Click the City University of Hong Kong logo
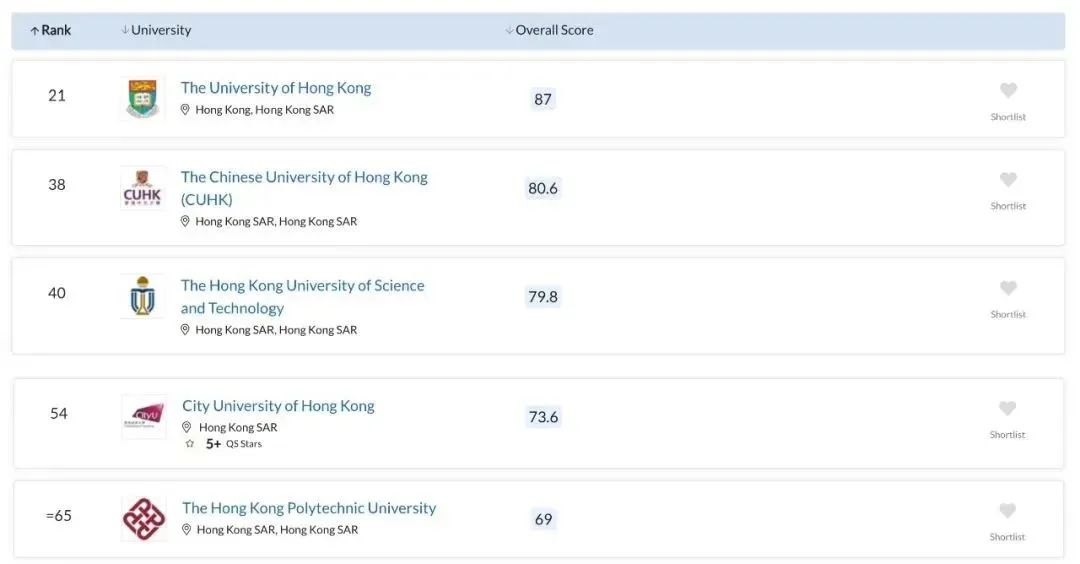 pos(144,416)
